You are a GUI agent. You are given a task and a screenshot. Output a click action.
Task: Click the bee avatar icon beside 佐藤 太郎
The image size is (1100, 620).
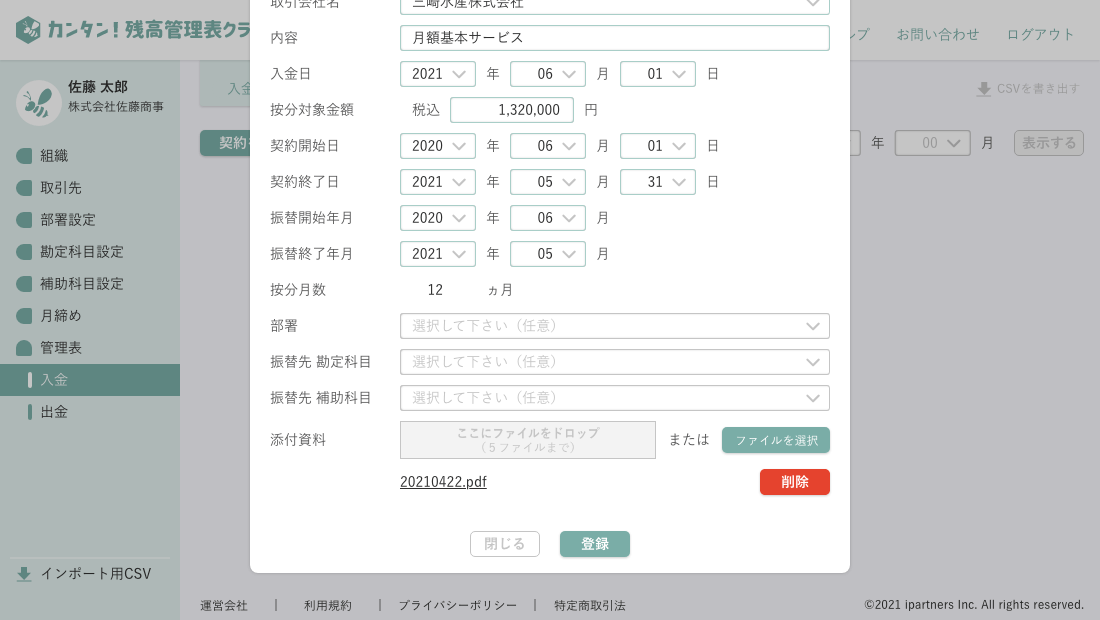(x=39, y=103)
